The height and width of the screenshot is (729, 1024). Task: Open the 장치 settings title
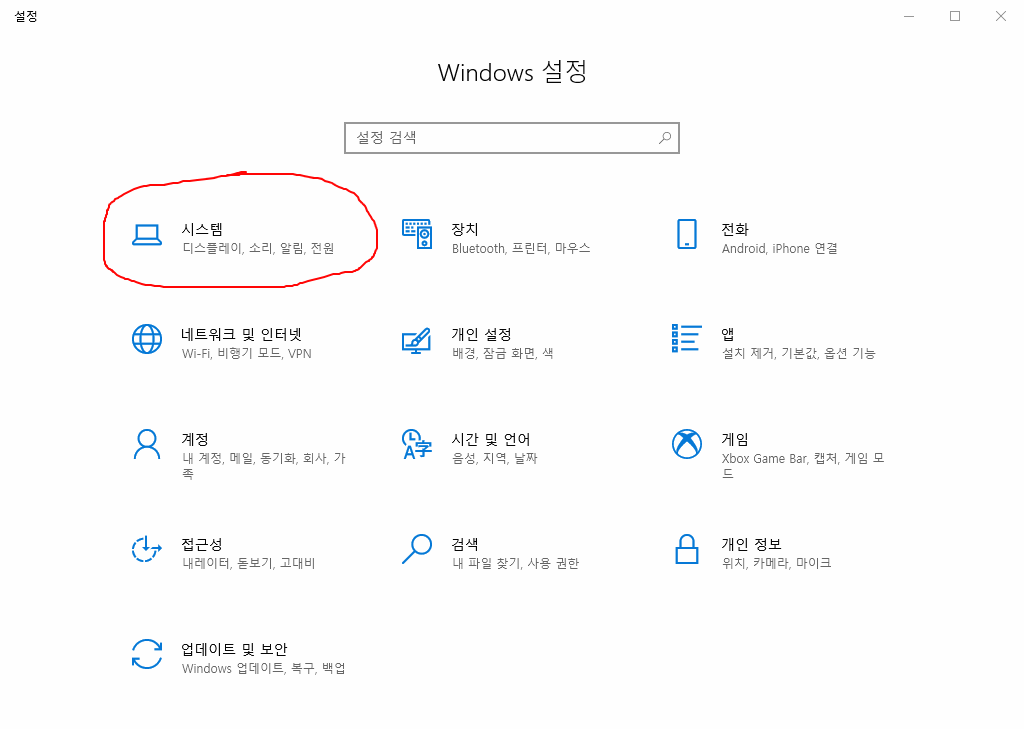(x=465, y=229)
